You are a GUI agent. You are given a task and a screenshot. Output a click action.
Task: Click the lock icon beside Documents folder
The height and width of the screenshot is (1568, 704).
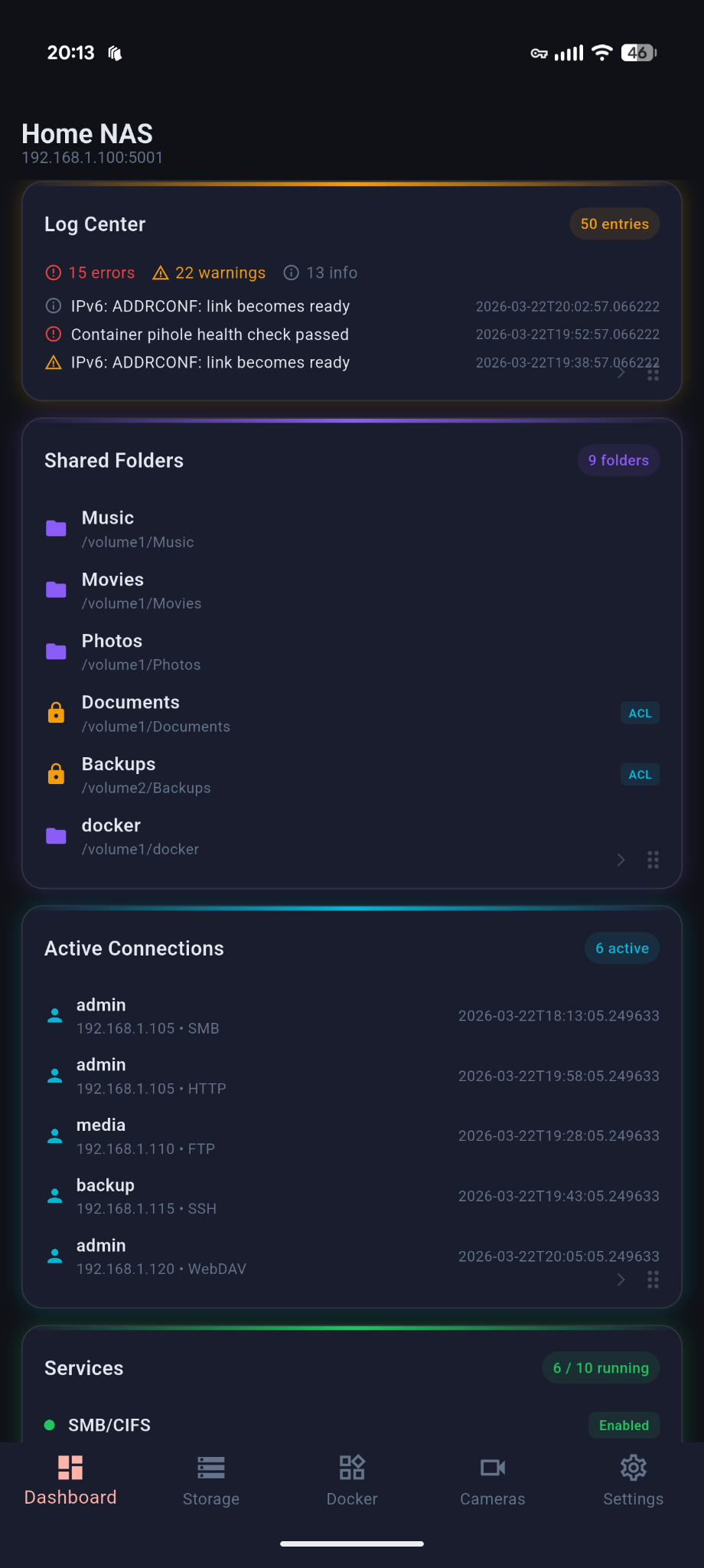coord(55,712)
